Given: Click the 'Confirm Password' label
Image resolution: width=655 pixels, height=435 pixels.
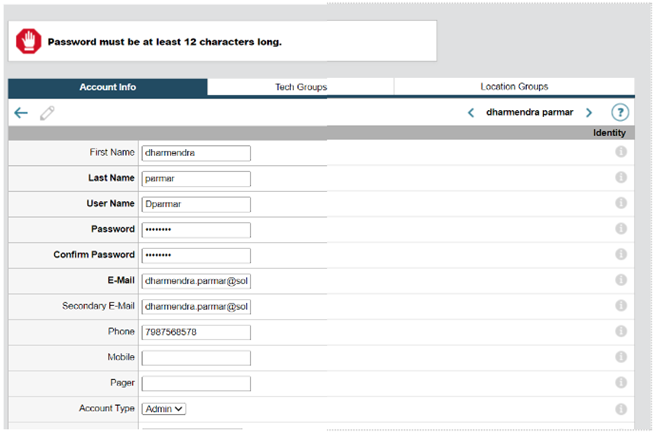Looking at the screenshot, I should pyautogui.click(x=94, y=254).
